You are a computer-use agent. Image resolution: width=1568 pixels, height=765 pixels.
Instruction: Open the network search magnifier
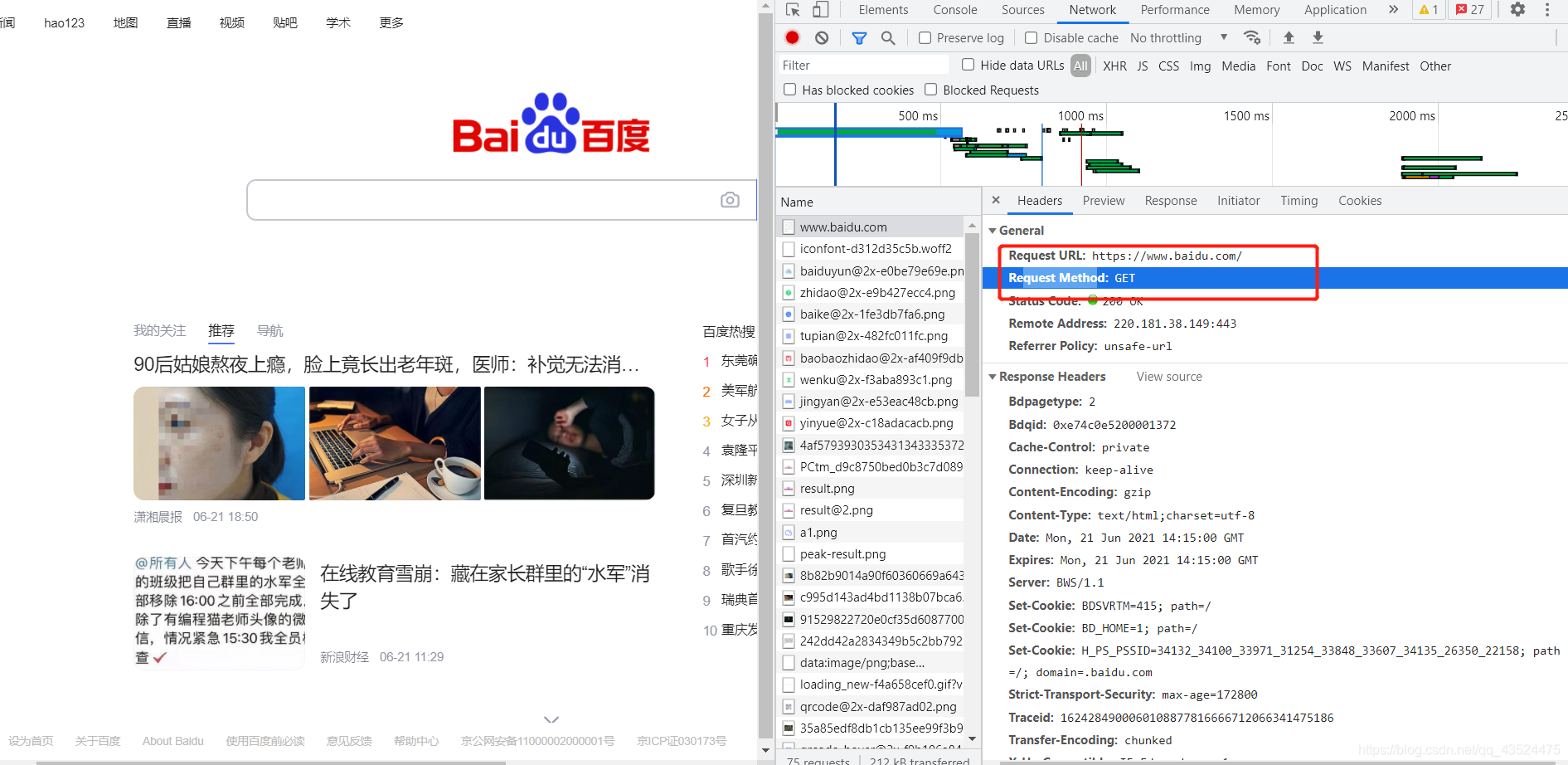pos(888,37)
